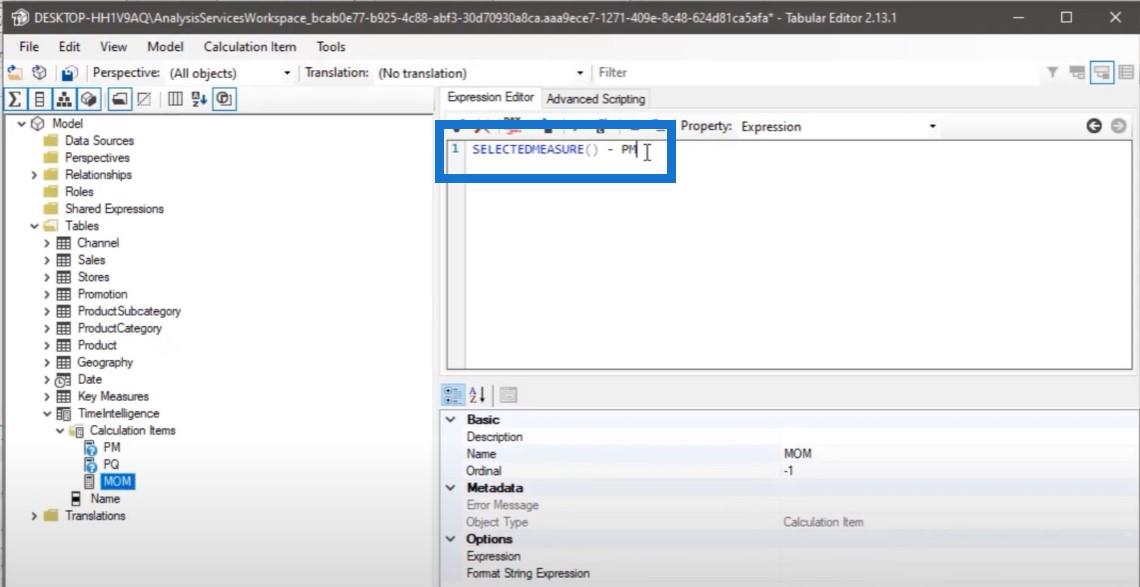The image size is (1140, 587).
Task: Select the Roles folder
Action: pos(79,192)
